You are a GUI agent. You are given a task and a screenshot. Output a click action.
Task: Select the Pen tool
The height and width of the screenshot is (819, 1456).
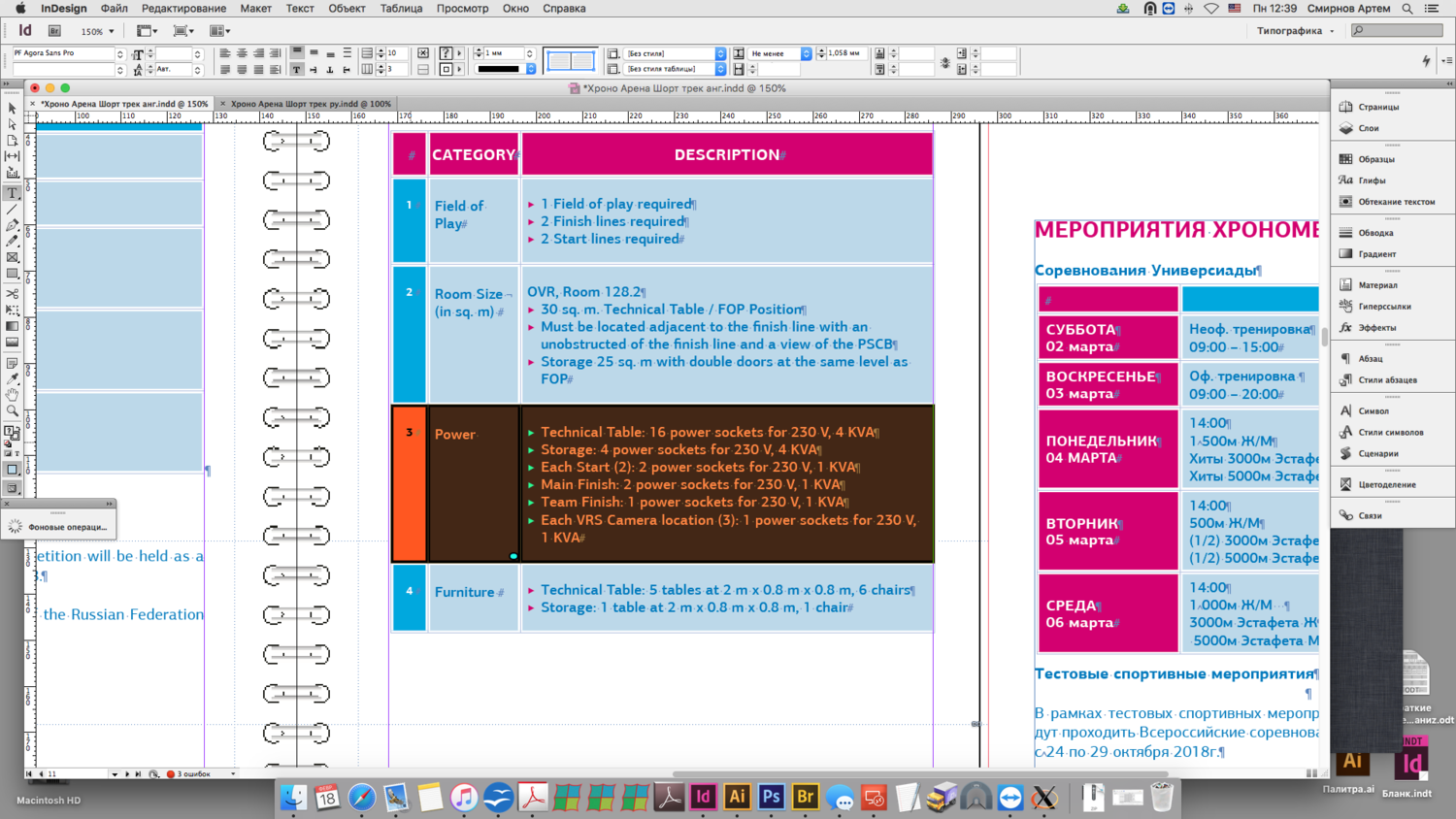pyautogui.click(x=13, y=225)
